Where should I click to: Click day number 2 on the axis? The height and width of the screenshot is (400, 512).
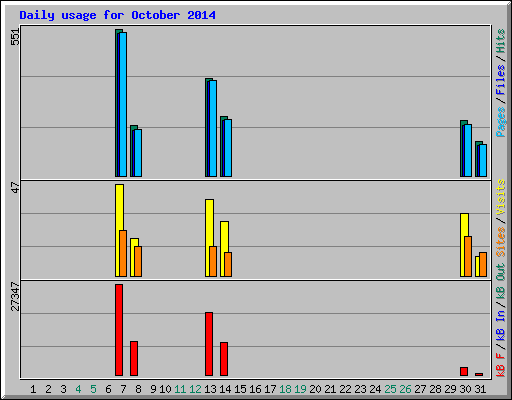(x=48, y=389)
